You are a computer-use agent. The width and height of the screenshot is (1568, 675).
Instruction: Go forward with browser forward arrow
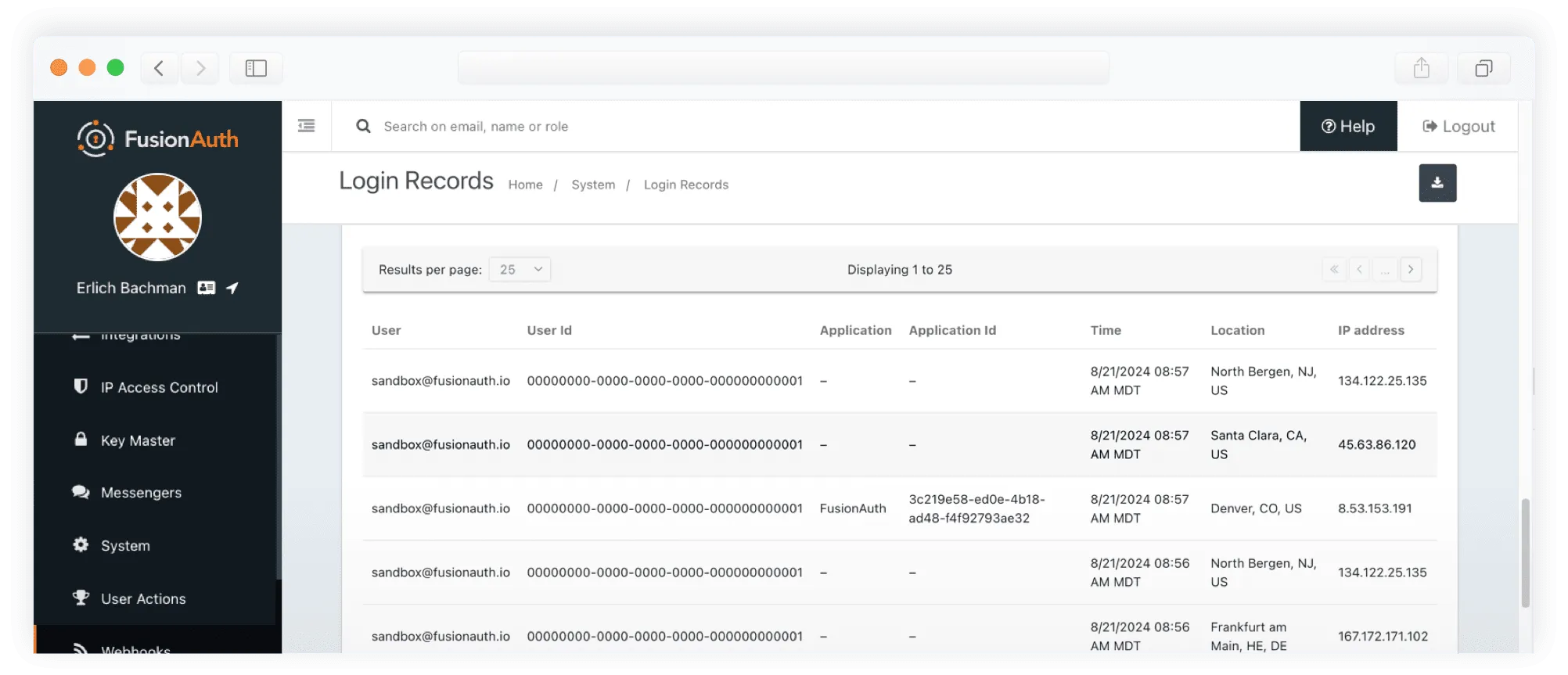pos(200,68)
